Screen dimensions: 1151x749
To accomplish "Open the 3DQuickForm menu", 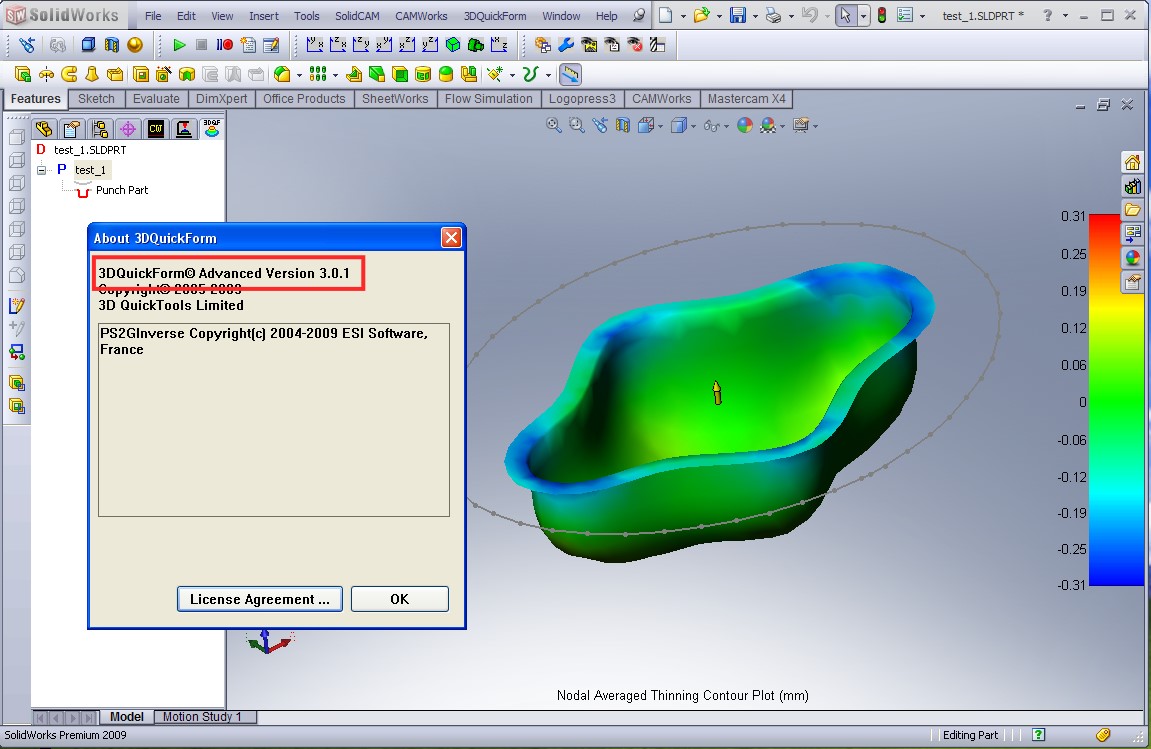I will click(495, 16).
